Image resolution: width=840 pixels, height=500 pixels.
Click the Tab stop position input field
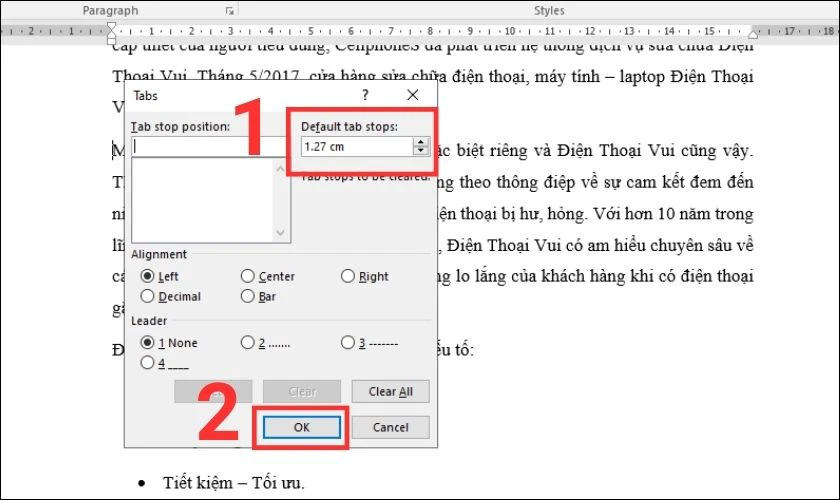coord(210,146)
